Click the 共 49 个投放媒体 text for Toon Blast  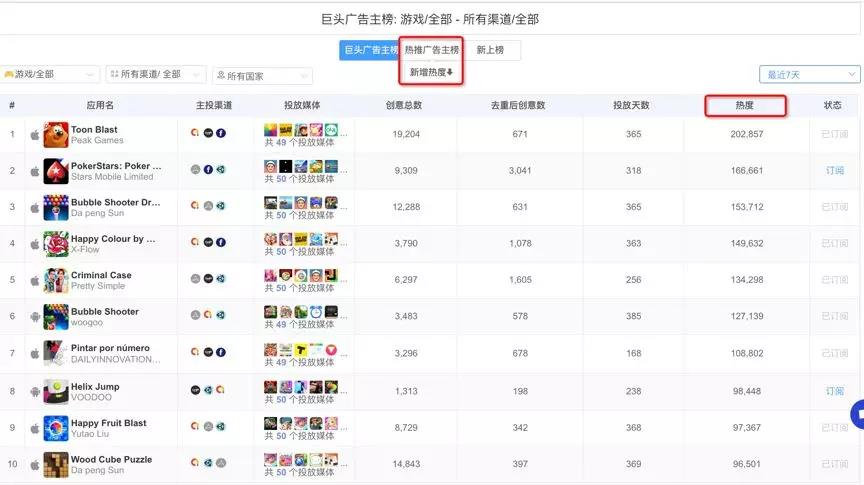(299, 143)
